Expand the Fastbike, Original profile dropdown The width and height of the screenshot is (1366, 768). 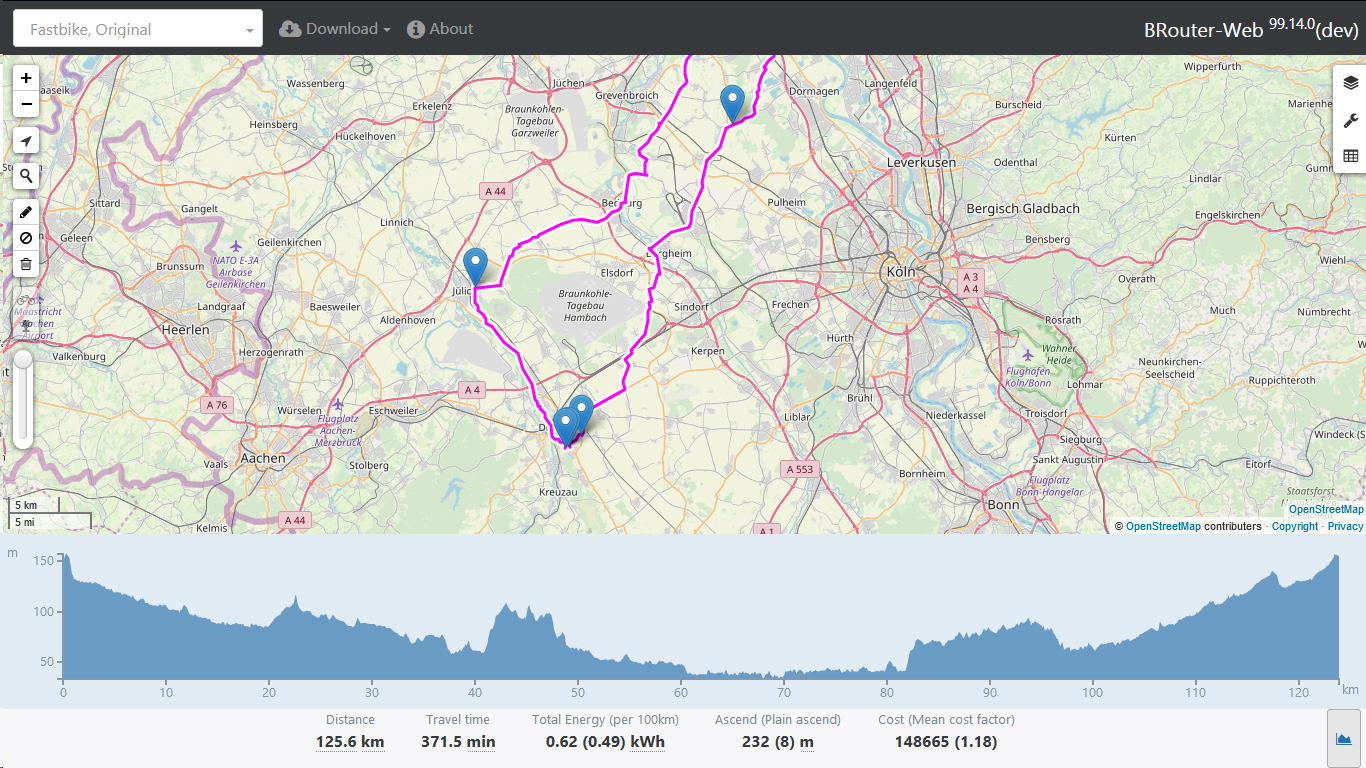[x=138, y=29]
